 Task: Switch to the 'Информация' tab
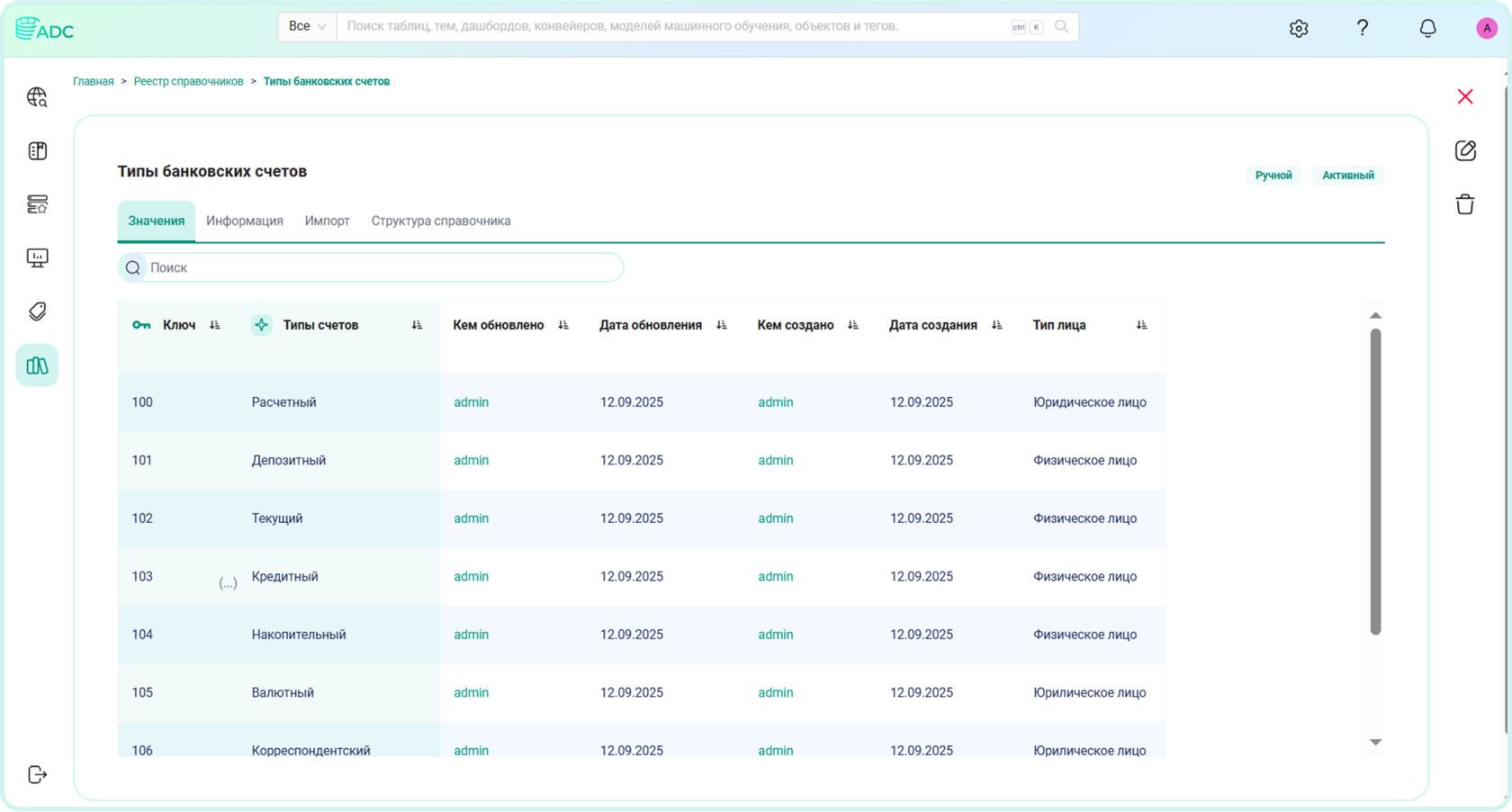(x=244, y=221)
